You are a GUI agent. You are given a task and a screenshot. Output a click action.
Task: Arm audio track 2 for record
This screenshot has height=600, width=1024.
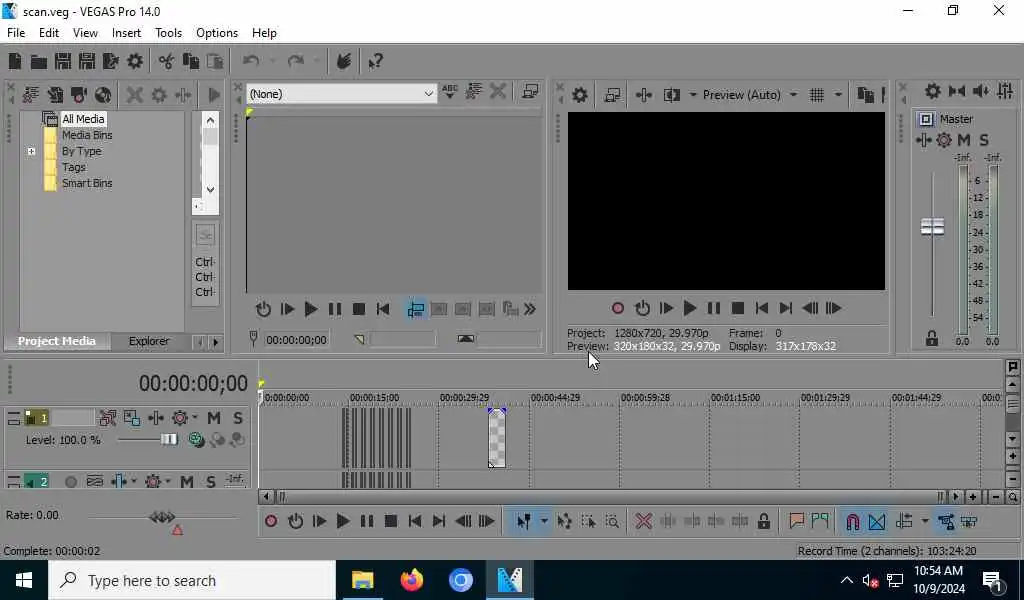tap(71, 482)
